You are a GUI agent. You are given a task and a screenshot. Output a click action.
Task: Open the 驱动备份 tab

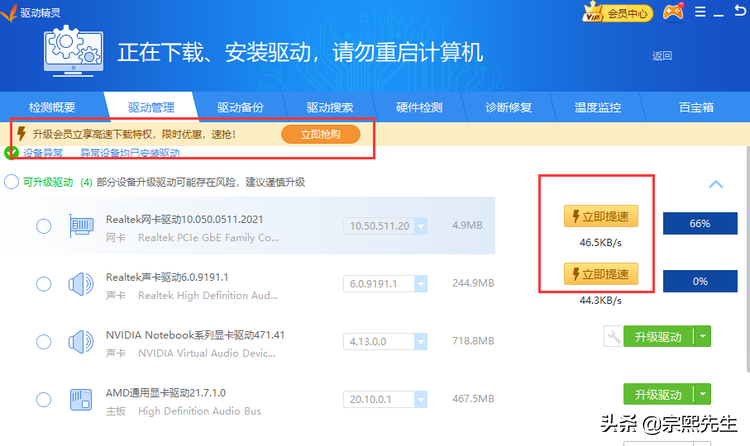(x=240, y=107)
